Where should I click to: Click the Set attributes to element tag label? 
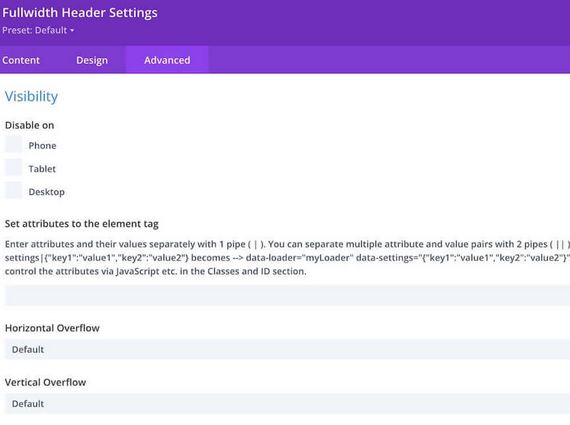pyautogui.click(x=82, y=224)
